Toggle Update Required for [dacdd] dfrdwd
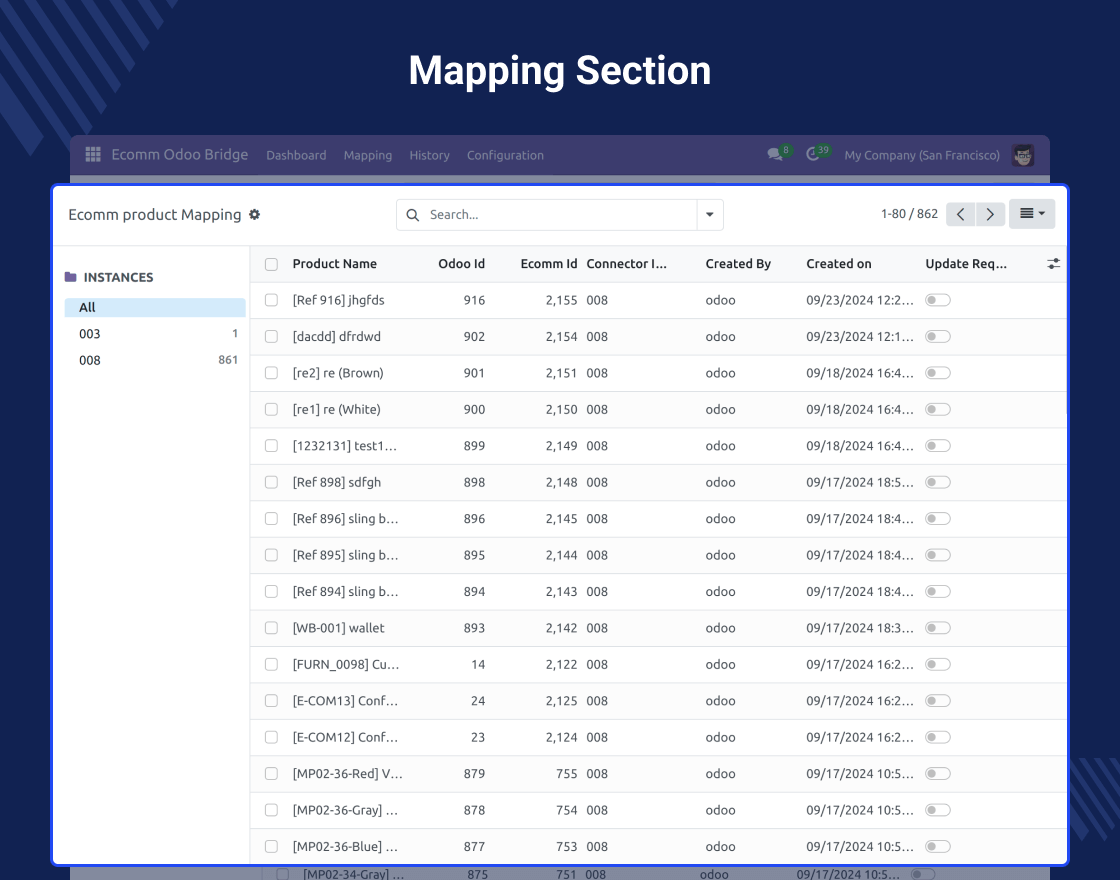 point(938,336)
